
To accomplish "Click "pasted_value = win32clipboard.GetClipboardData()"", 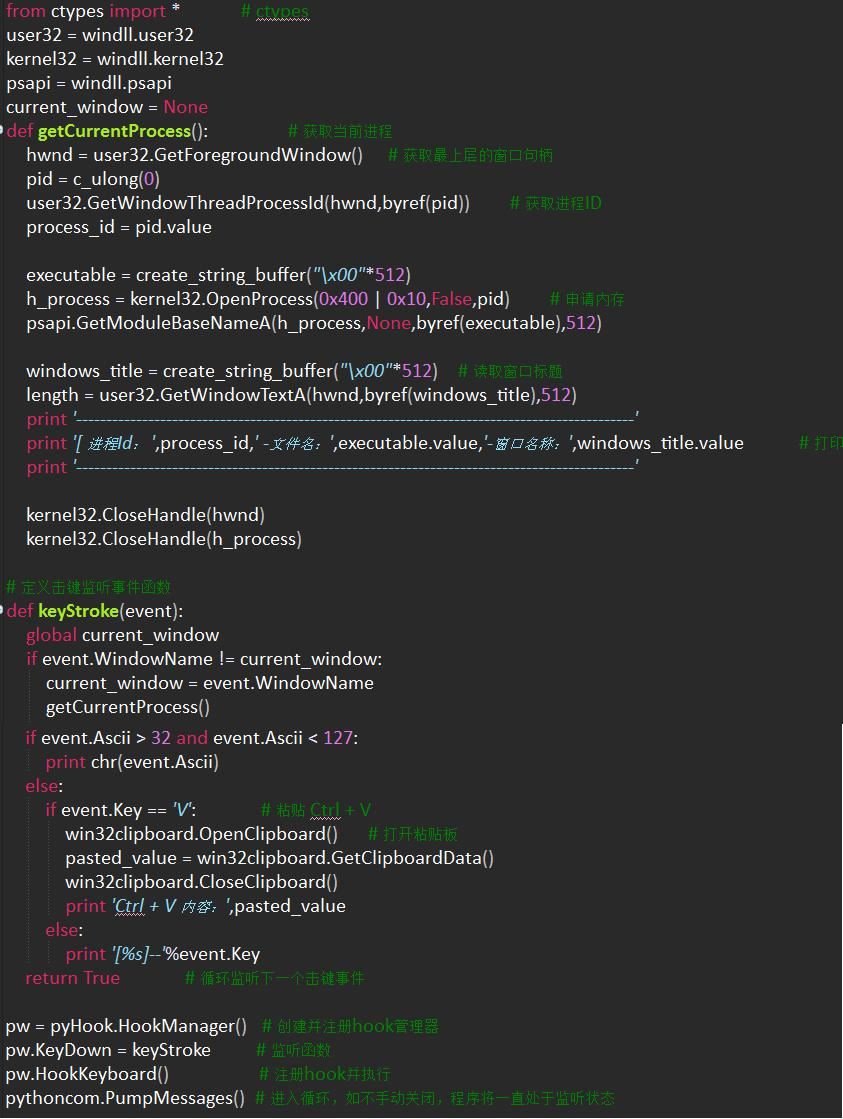I will pyautogui.click(x=279, y=858).
